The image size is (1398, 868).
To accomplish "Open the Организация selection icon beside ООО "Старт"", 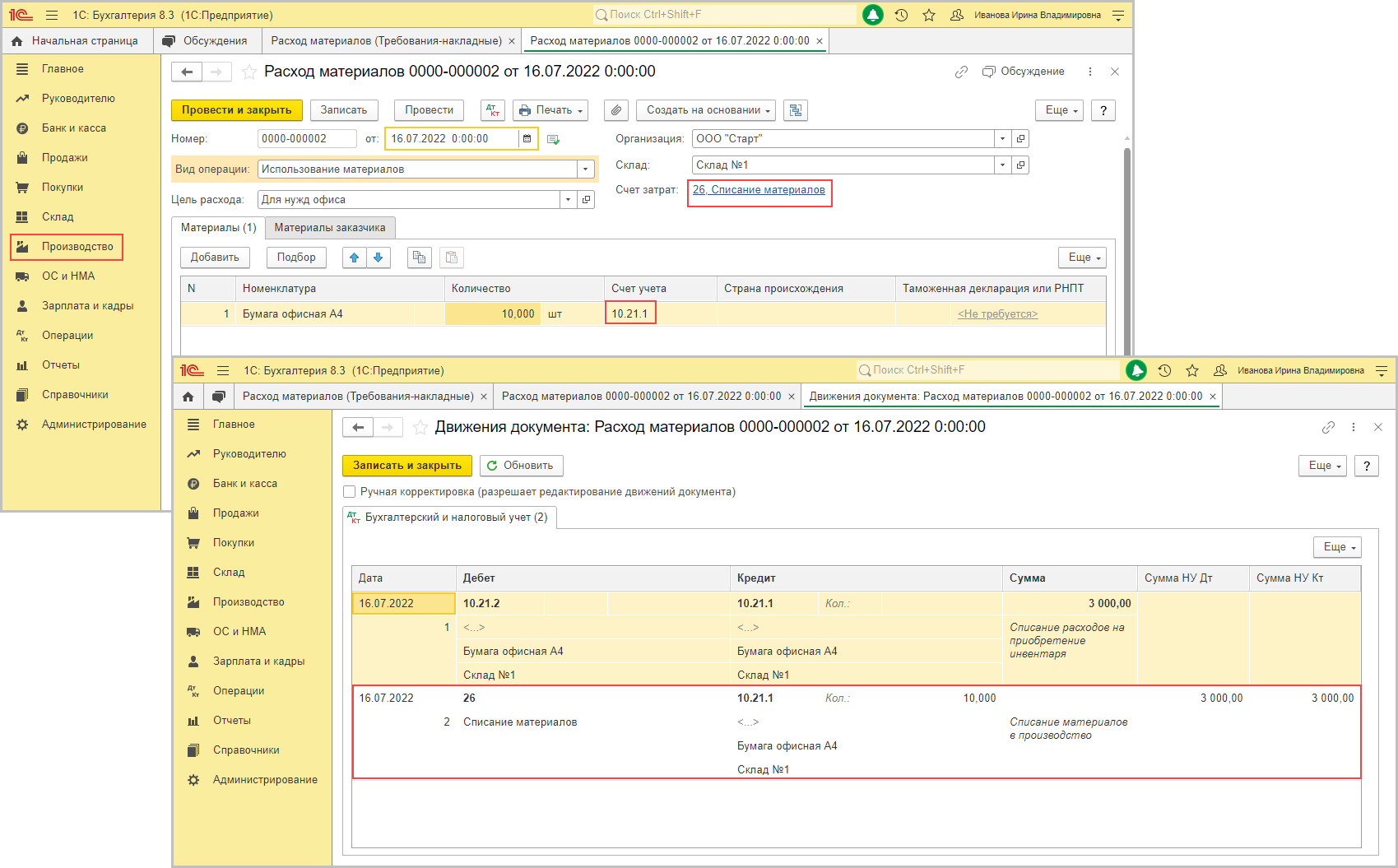I will click(x=1020, y=139).
